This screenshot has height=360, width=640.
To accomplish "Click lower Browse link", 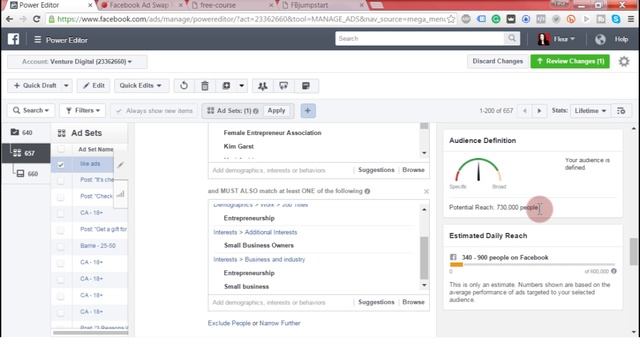I will coord(413,302).
